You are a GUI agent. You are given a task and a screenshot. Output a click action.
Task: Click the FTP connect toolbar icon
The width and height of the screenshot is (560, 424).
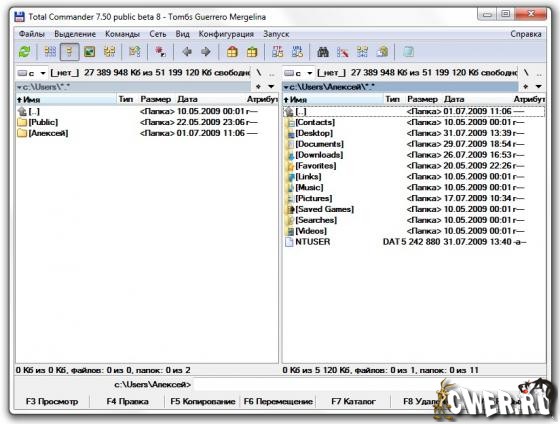coord(278,52)
